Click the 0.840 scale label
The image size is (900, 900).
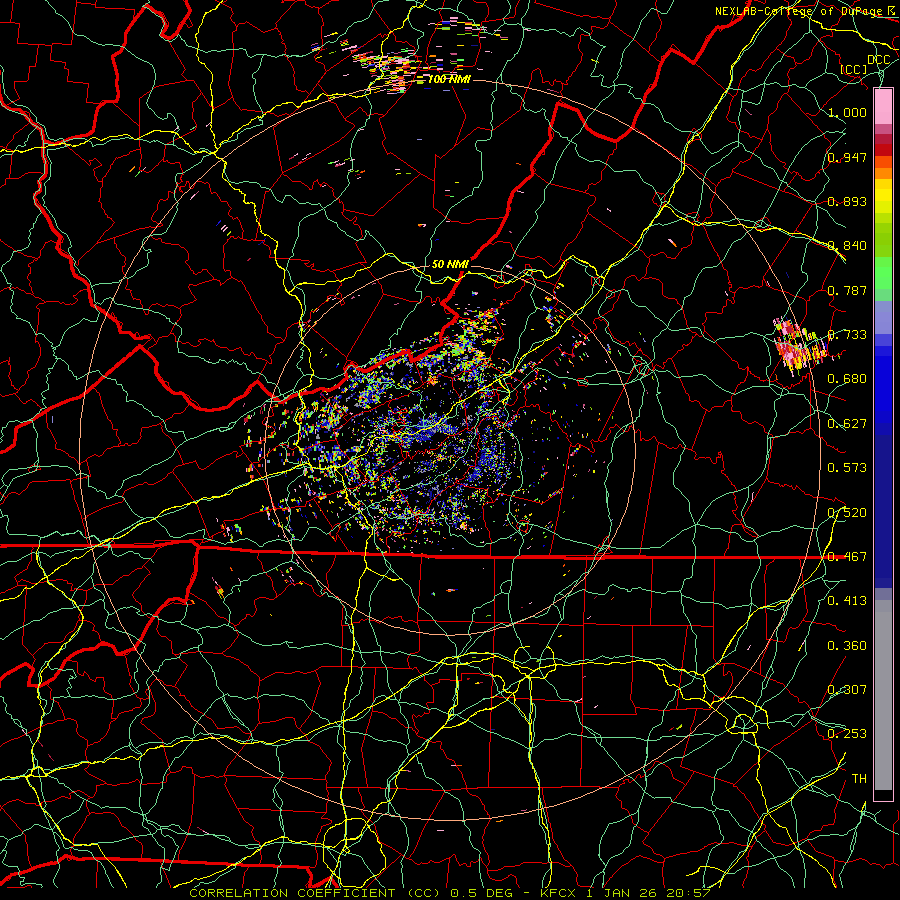coord(847,246)
